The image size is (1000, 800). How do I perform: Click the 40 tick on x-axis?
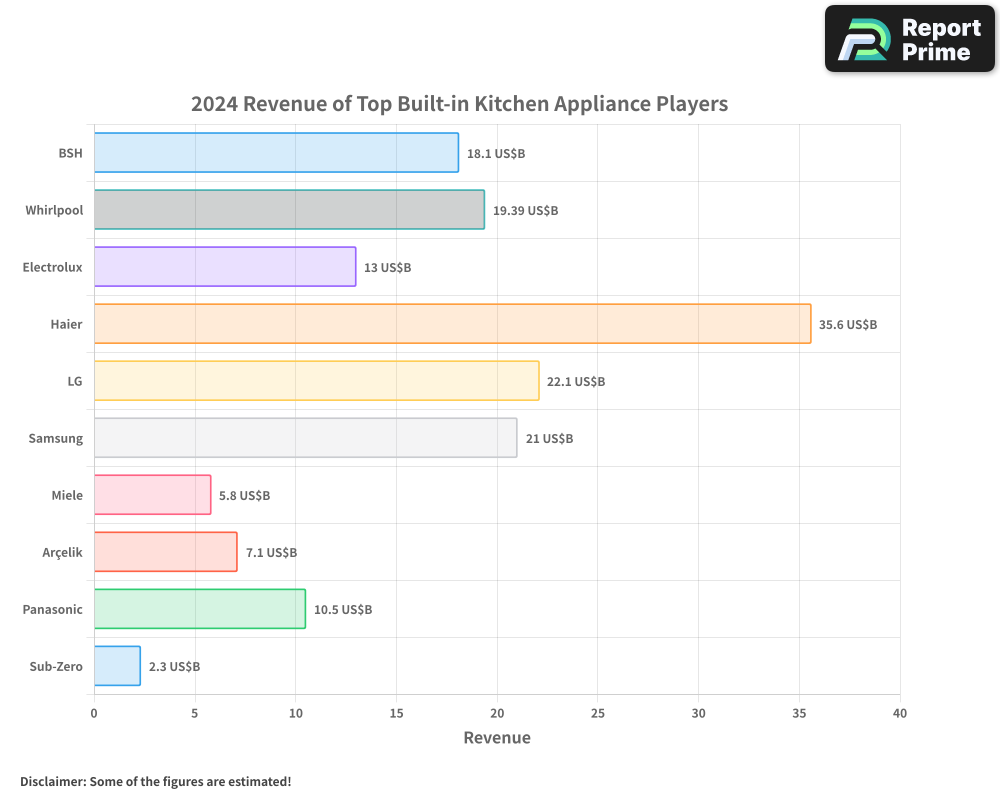(899, 713)
